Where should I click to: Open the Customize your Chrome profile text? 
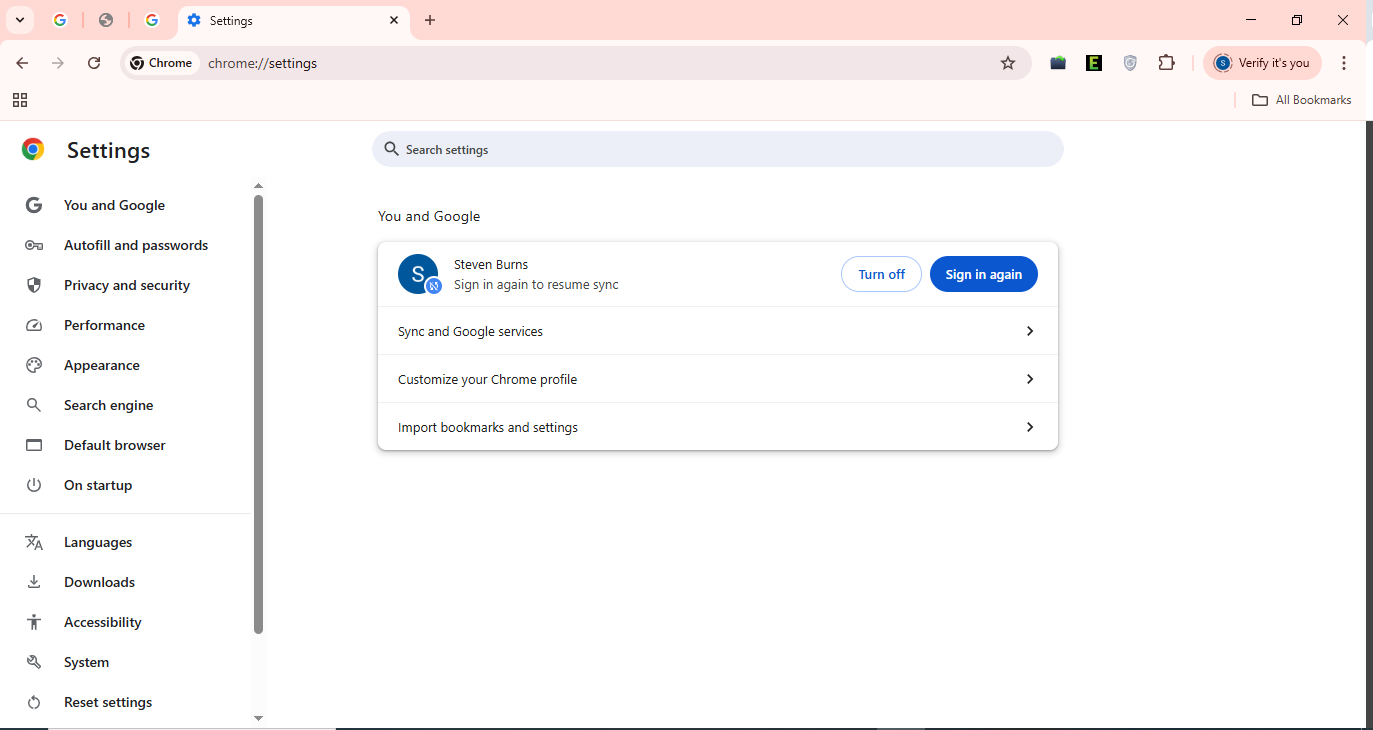tap(487, 379)
